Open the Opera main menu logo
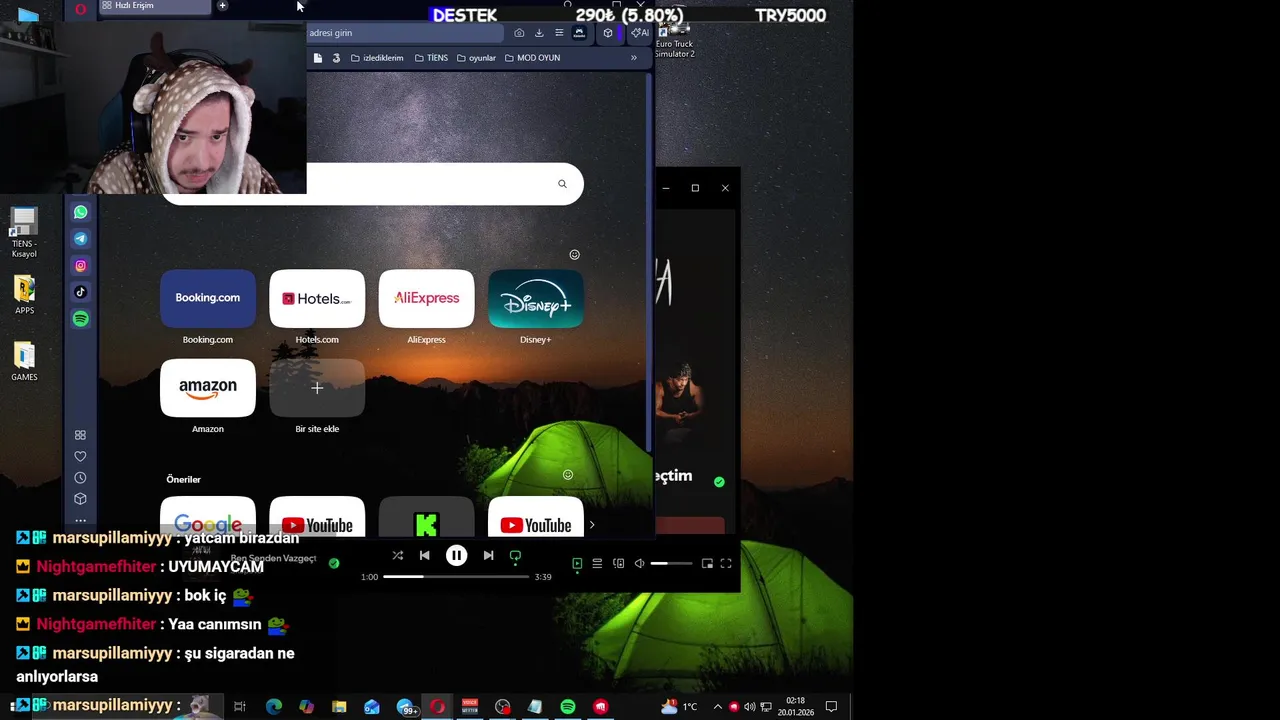1280x720 pixels. point(81,9)
